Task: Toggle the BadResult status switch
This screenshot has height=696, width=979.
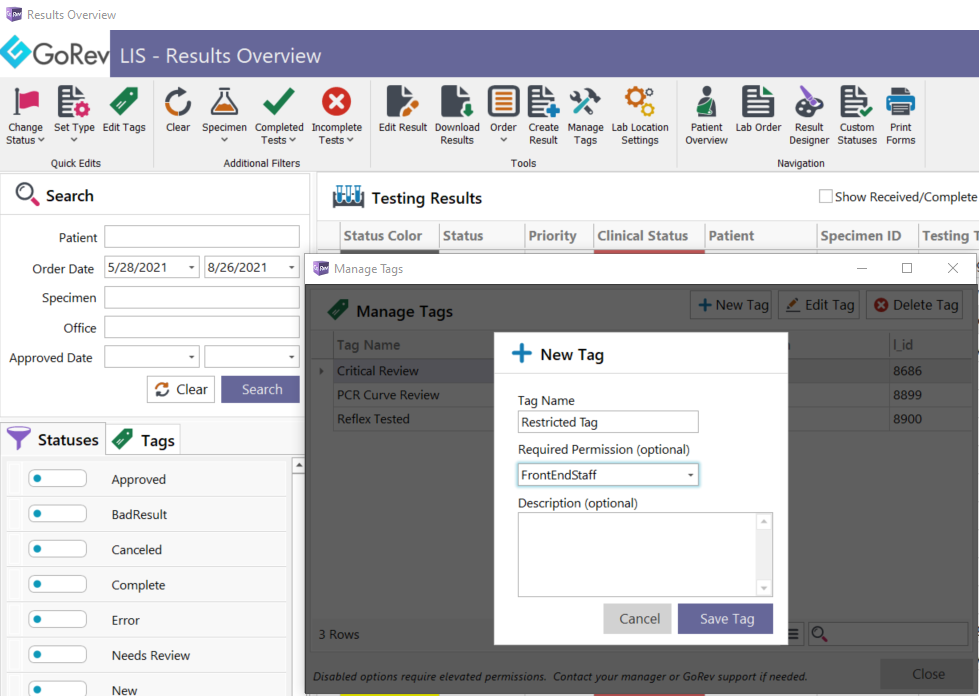Action: [57, 514]
